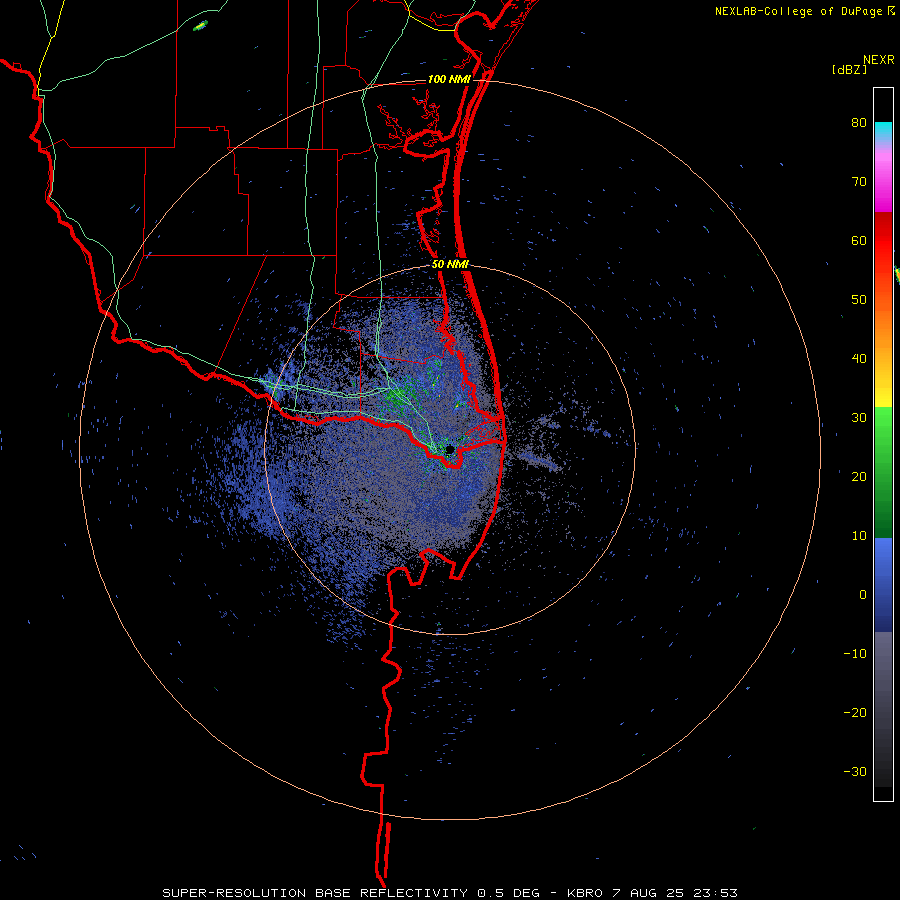Click the [dBZ] units label above the color scale
Viewport: 900px width, 900px height.
849,69
